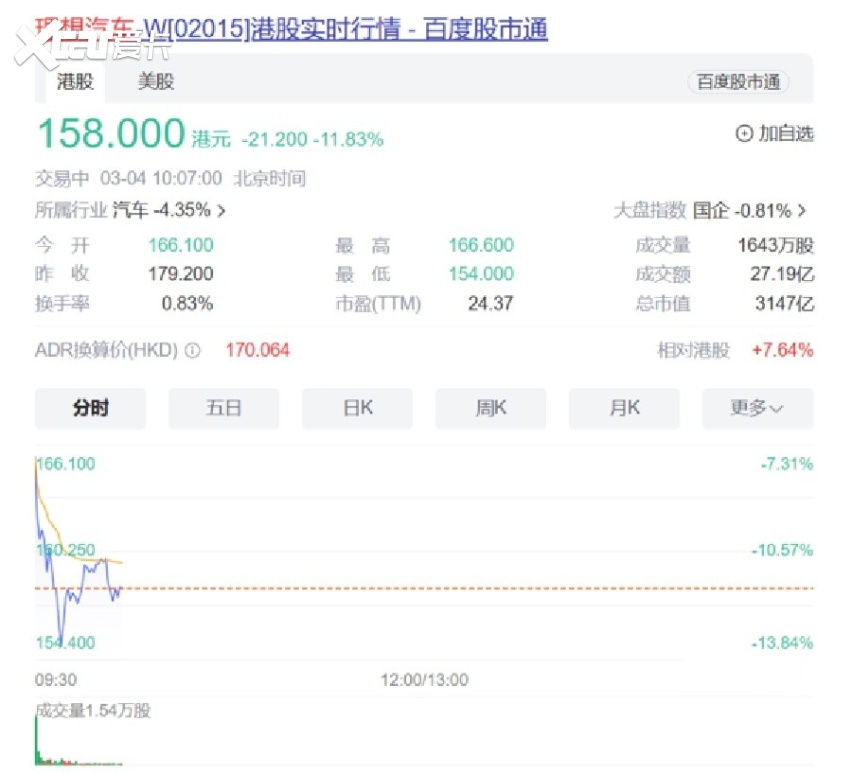
Task: Click the -21.200 -11.83% change text
Action: tap(312, 140)
